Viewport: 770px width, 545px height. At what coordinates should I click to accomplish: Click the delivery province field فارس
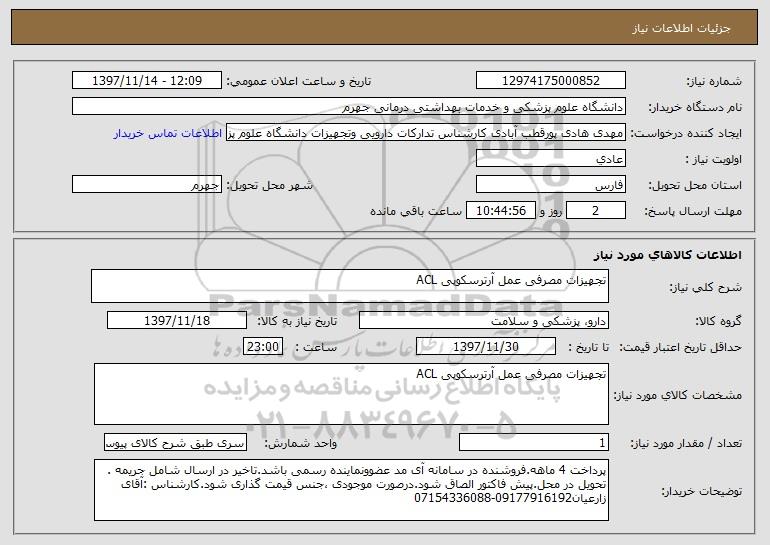pyautogui.click(x=550, y=185)
